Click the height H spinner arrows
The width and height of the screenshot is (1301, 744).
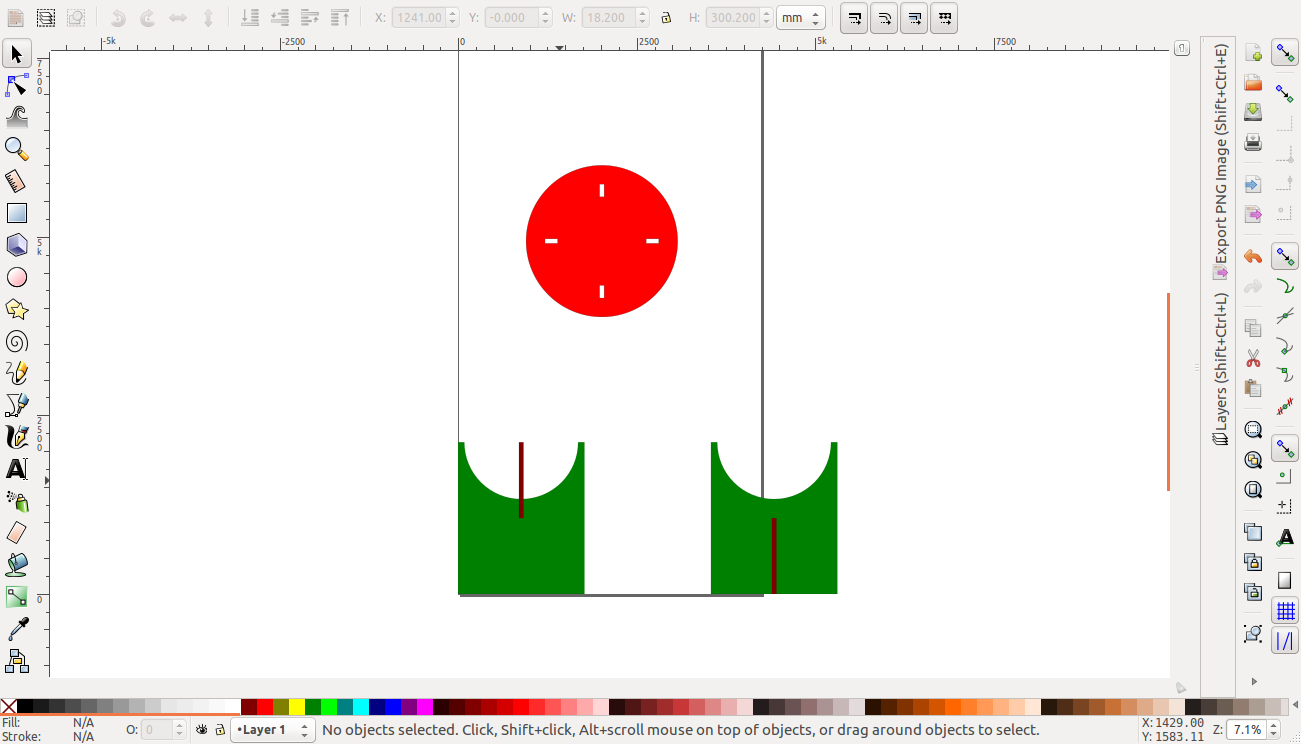765,18
